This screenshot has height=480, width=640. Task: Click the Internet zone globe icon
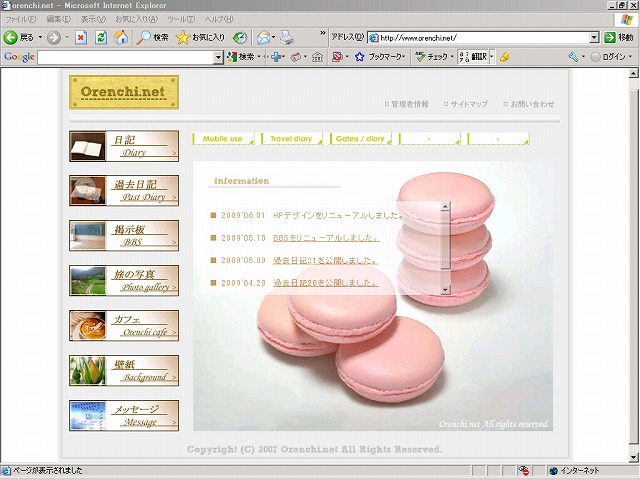point(553,471)
